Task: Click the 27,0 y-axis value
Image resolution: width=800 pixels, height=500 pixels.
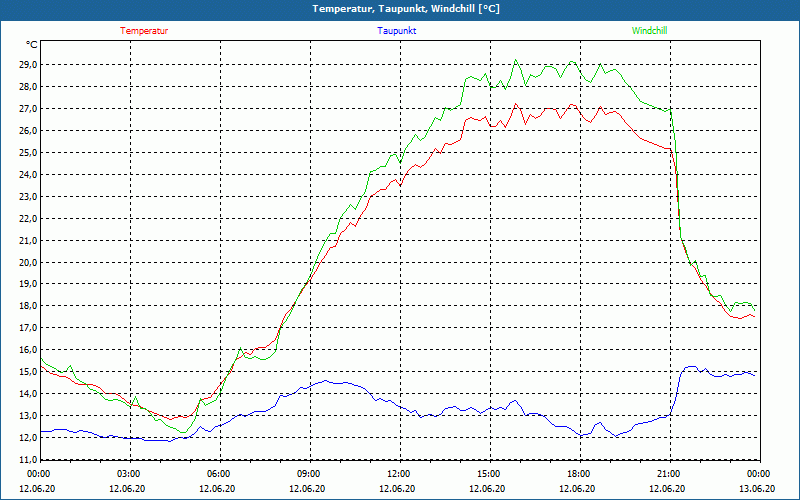Action: click(29, 109)
